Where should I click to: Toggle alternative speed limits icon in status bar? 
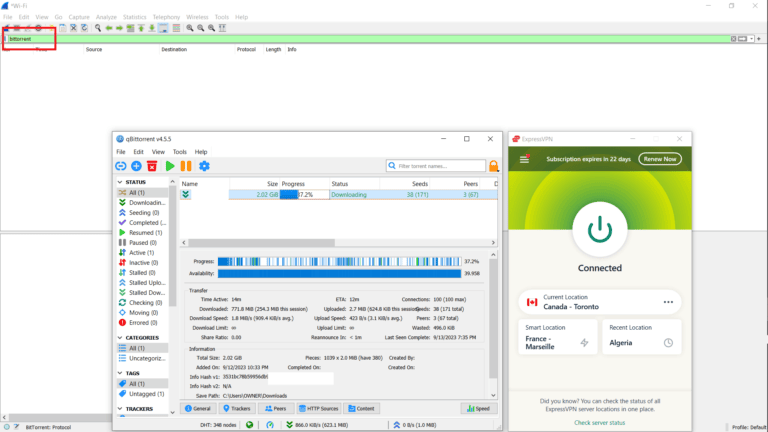pyautogui.click(x=270, y=424)
